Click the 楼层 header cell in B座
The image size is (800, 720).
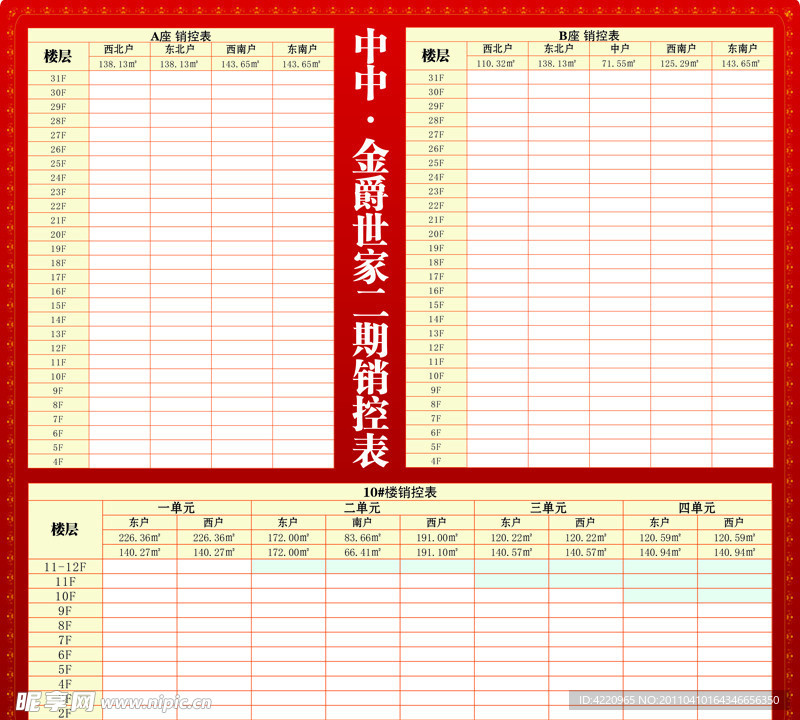click(x=434, y=52)
